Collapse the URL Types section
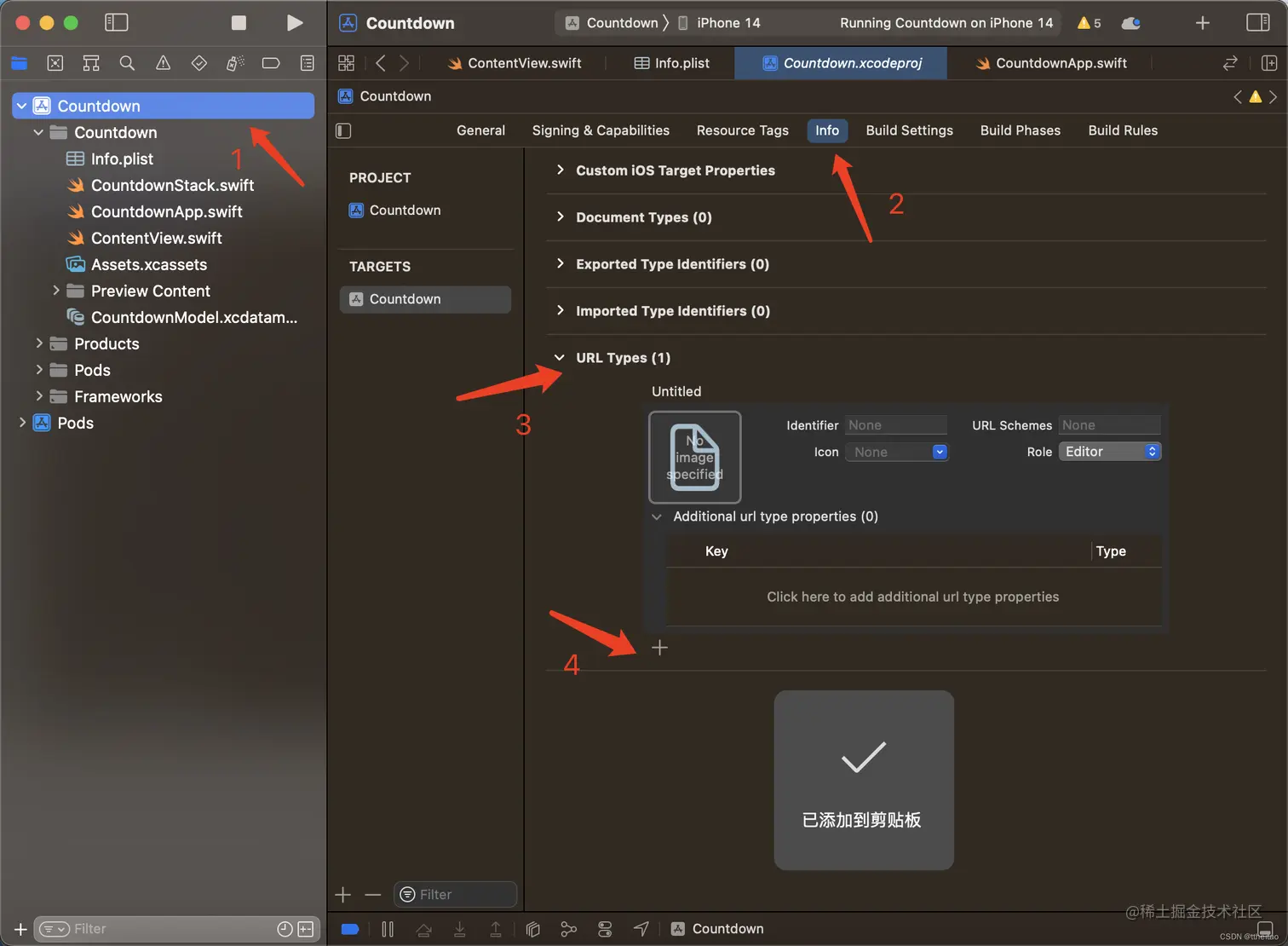The image size is (1288, 946). click(560, 358)
